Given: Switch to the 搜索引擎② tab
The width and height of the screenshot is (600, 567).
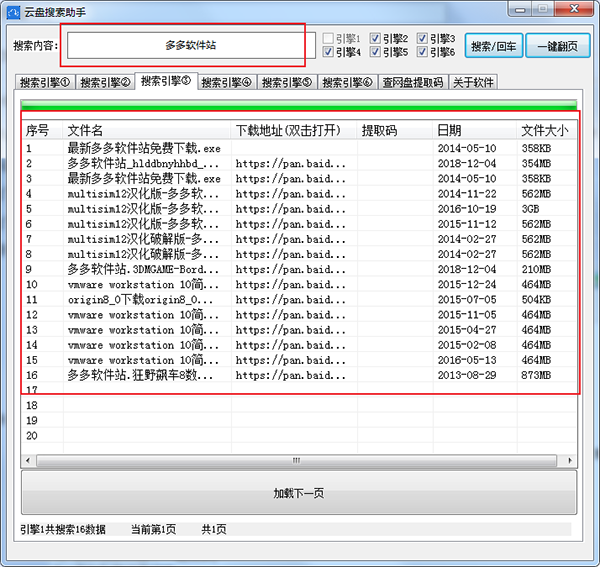Looking at the screenshot, I should pos(105,82).
